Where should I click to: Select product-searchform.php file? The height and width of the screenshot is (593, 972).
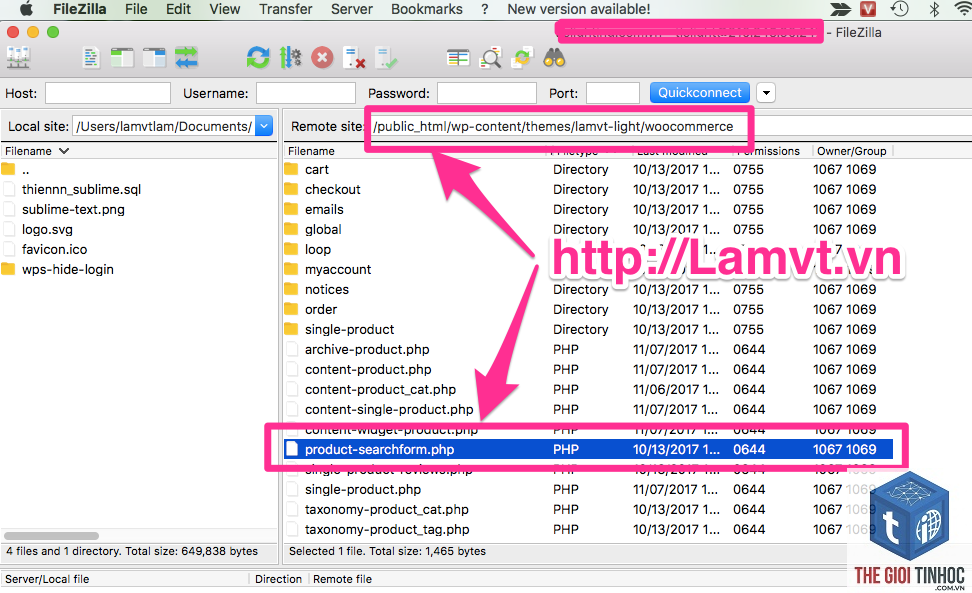(588, 449)
